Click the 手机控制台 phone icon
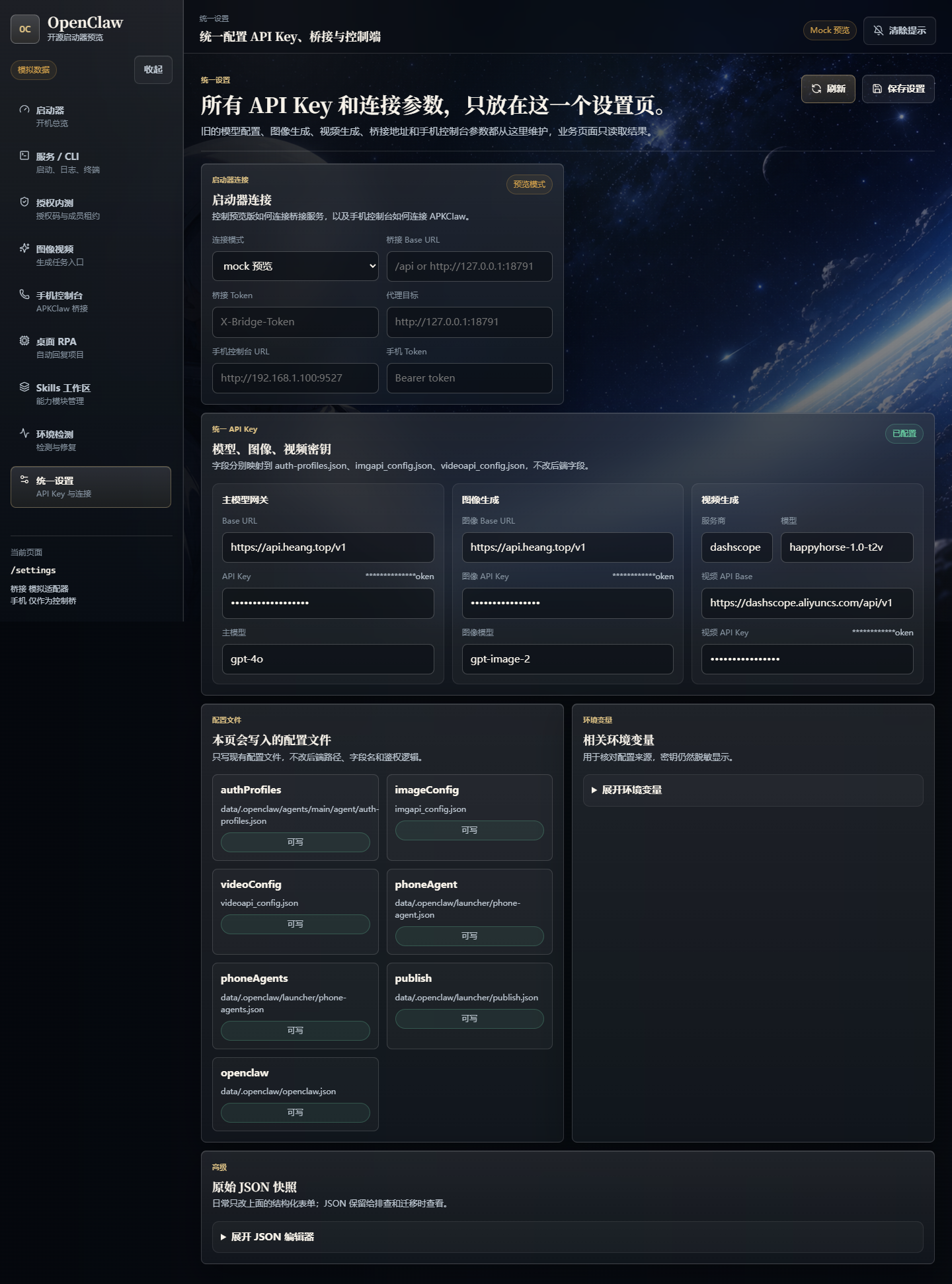 [24, 294]
